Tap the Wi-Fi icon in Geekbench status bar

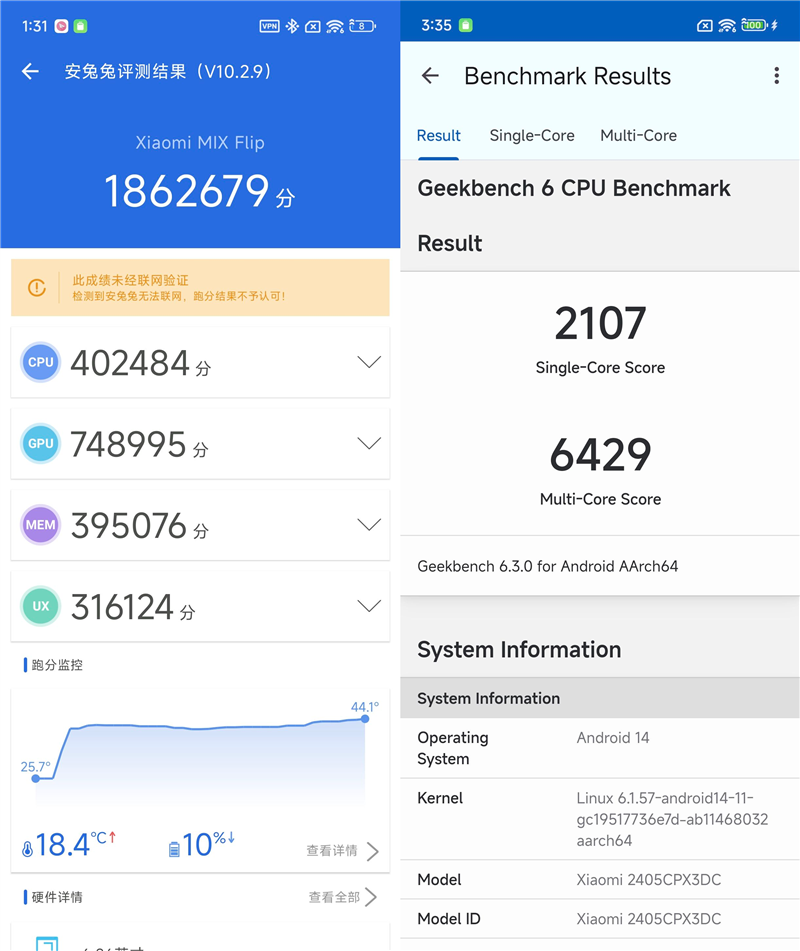tap(727, 25)
